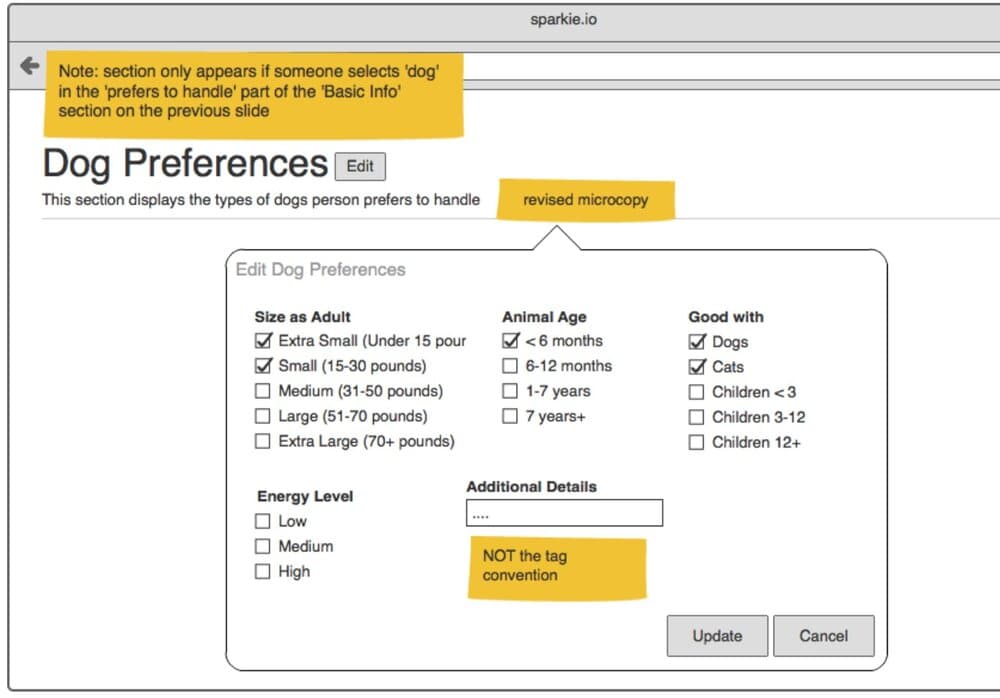The image size is (1000, 698).
Task: Uncheck the <6 months age checkbox
Action: pos(510,341)
